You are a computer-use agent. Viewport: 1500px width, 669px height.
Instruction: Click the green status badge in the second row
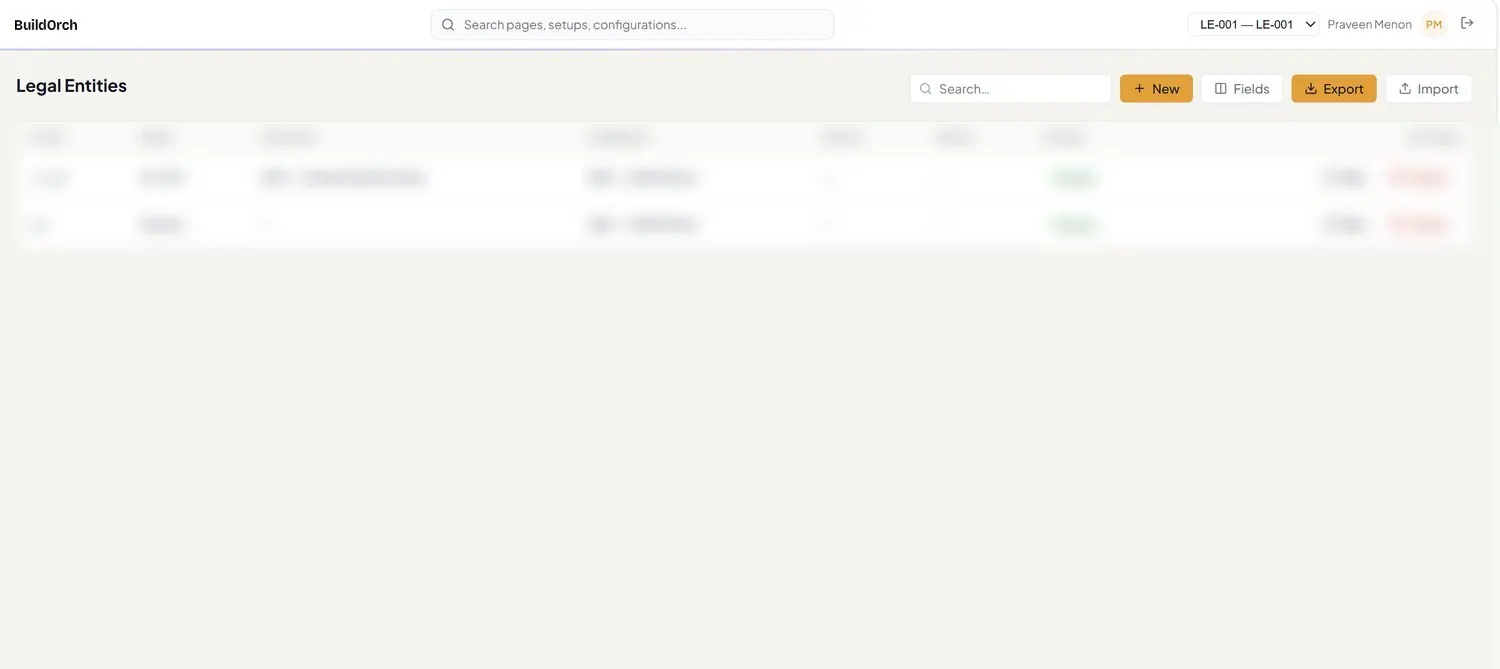tap(1074, 224)
